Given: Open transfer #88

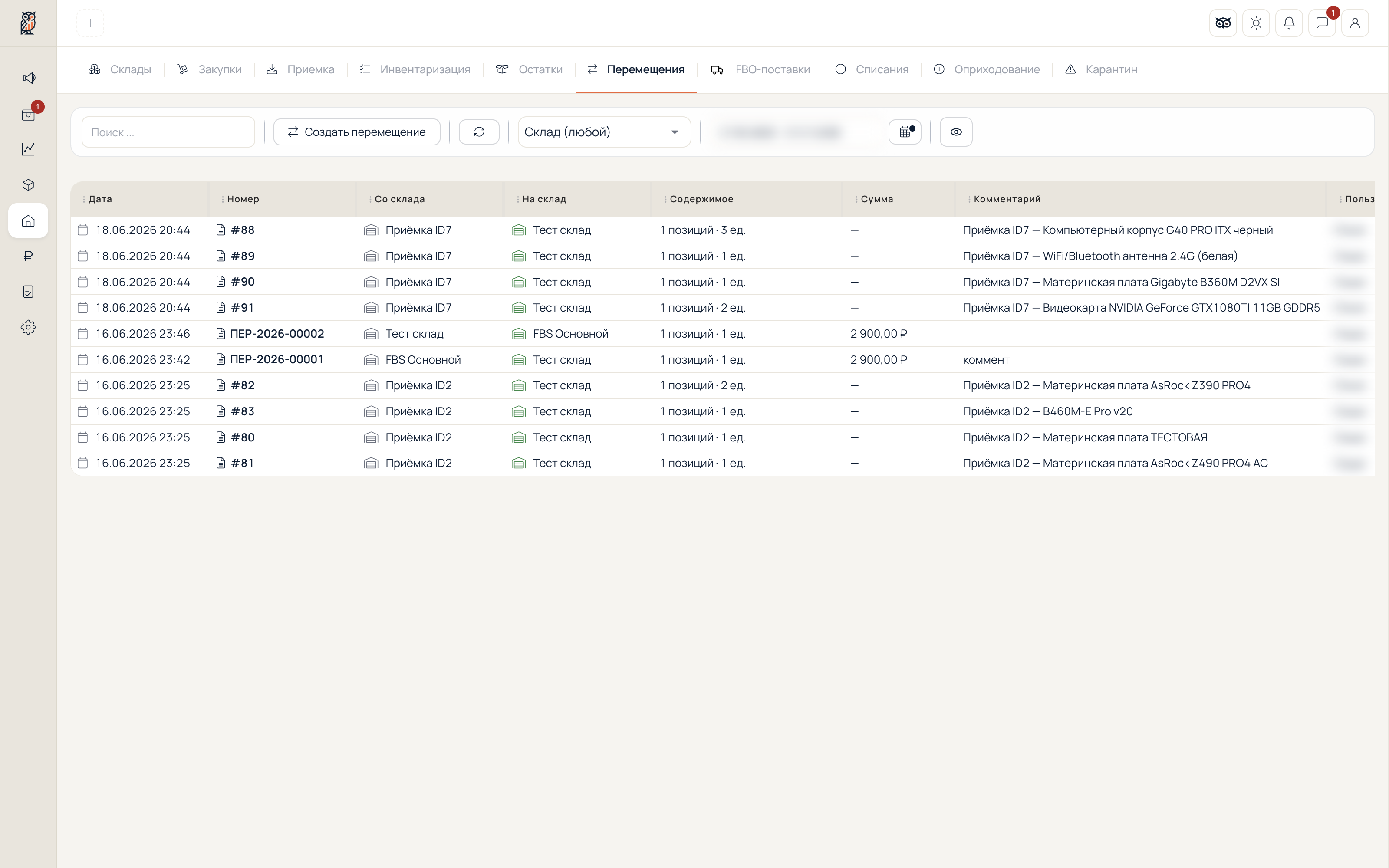Looking at the screenshot, I should coord(243,230).
